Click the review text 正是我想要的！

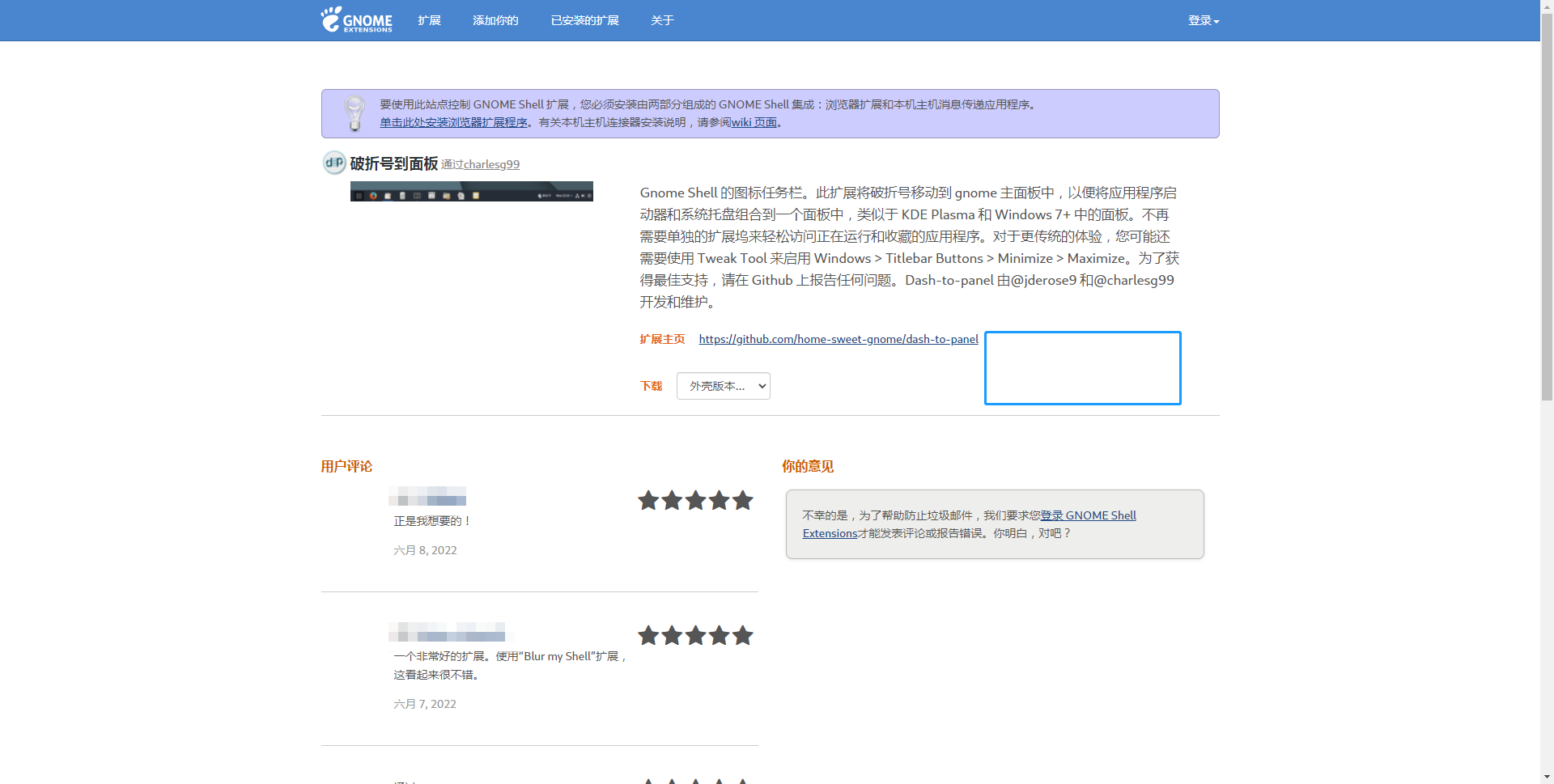[x=432, y=521]
